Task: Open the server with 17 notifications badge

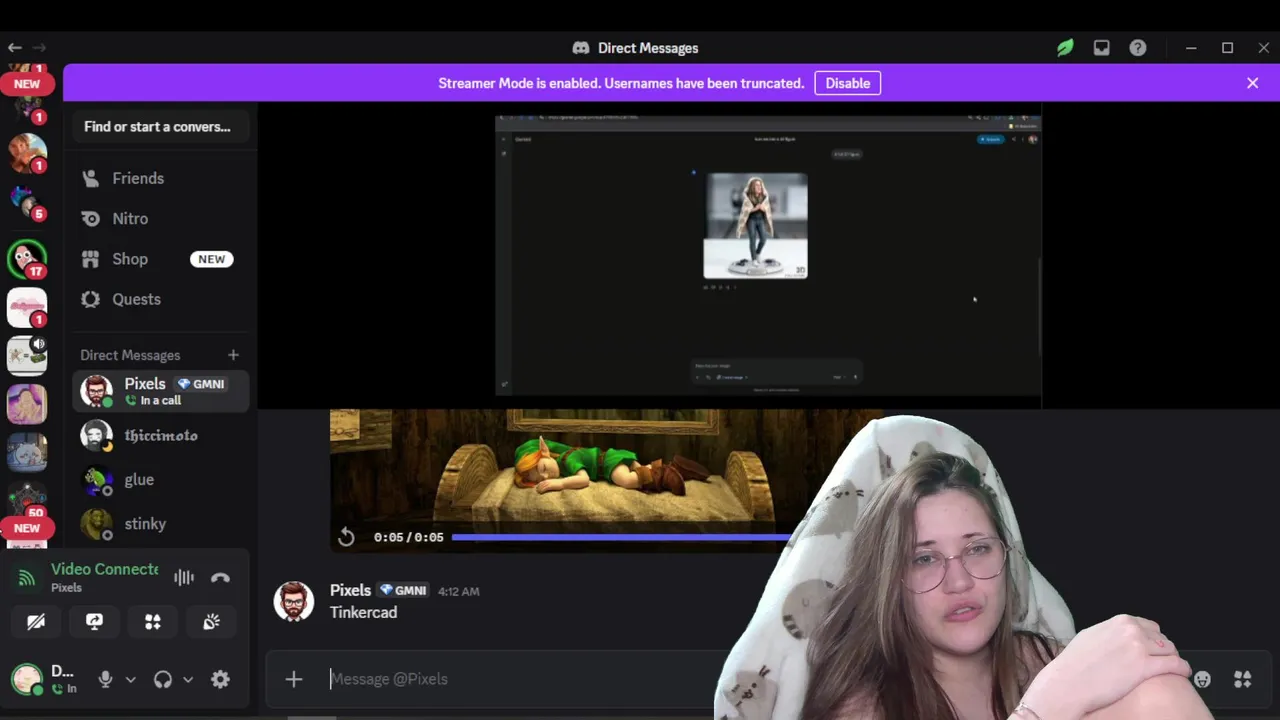Action: point(27,259)
